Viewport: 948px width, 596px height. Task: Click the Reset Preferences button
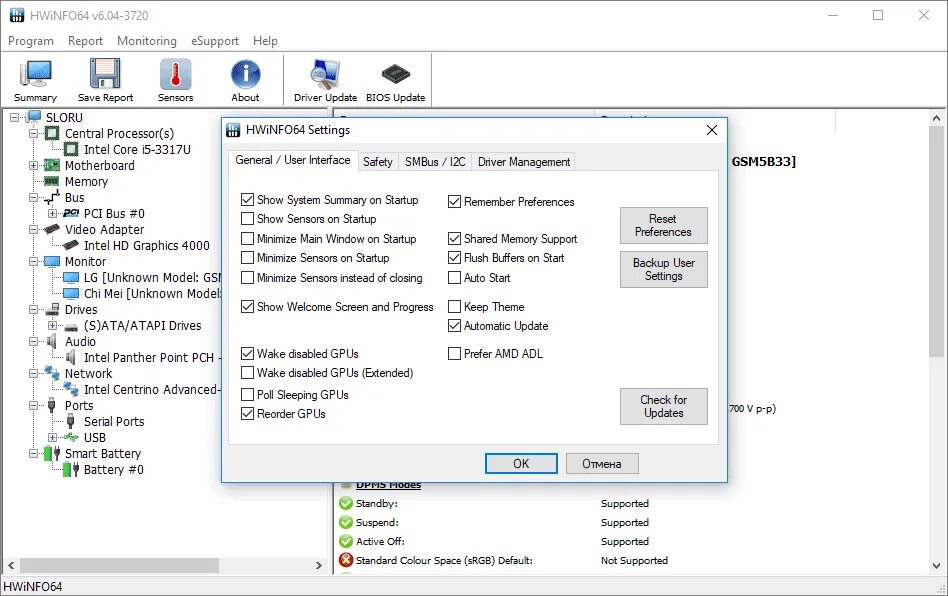coord(663,225)
